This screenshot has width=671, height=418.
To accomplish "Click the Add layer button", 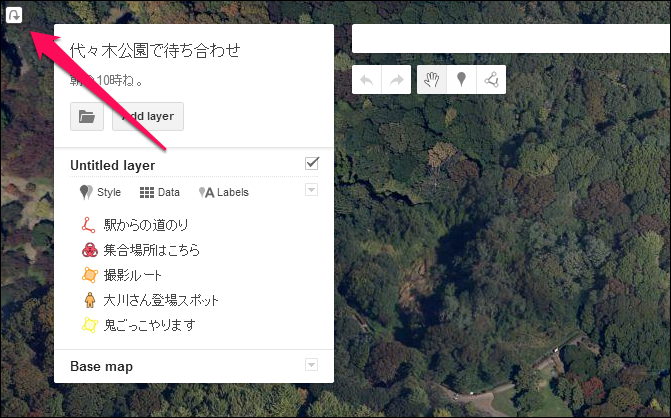I will point(148,116).
